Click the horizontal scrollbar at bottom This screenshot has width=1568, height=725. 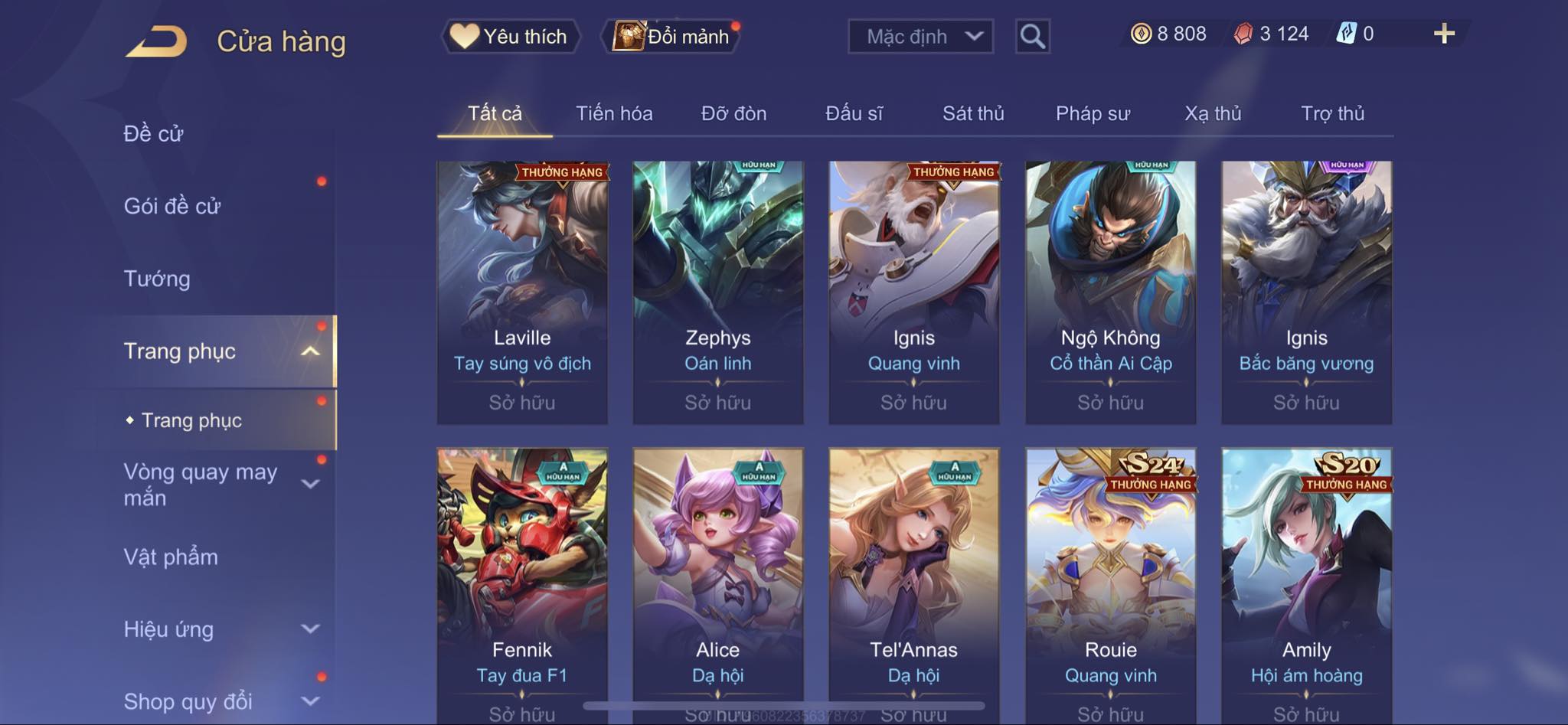783,705
